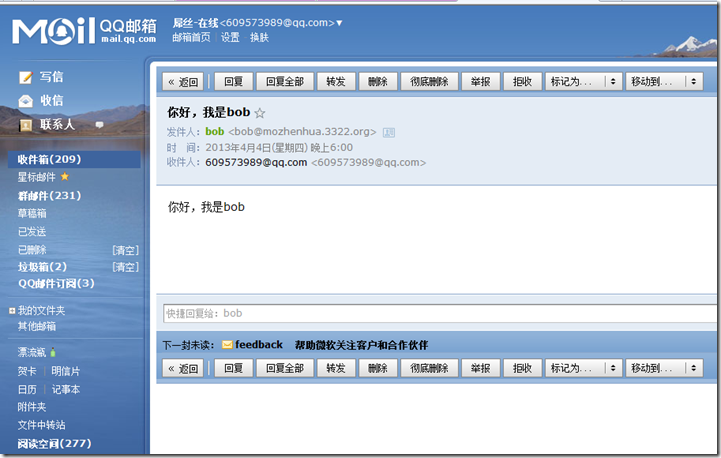Open 设置 in the header

point(230,37)
